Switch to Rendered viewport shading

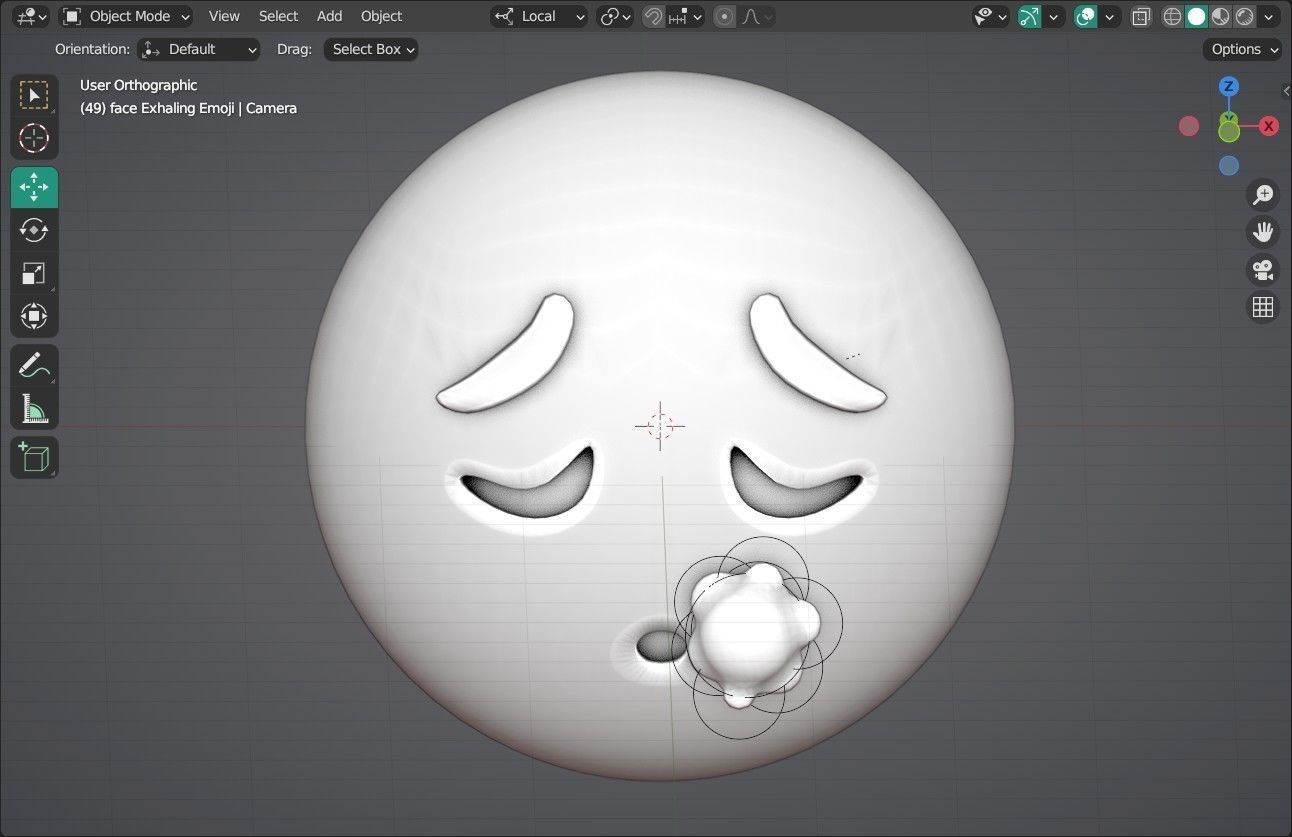point(1244,16)
